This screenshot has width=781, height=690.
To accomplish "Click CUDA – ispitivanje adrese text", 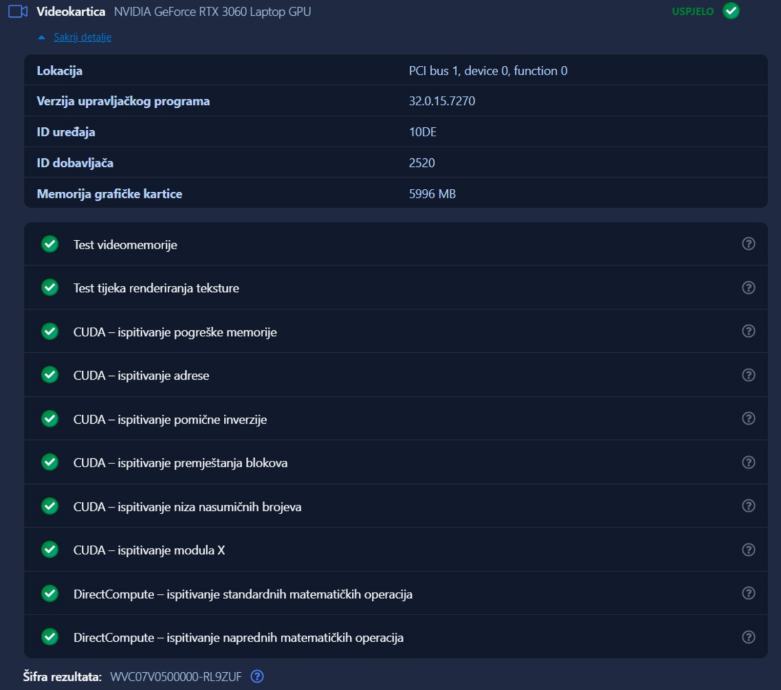I will [141, 375].
